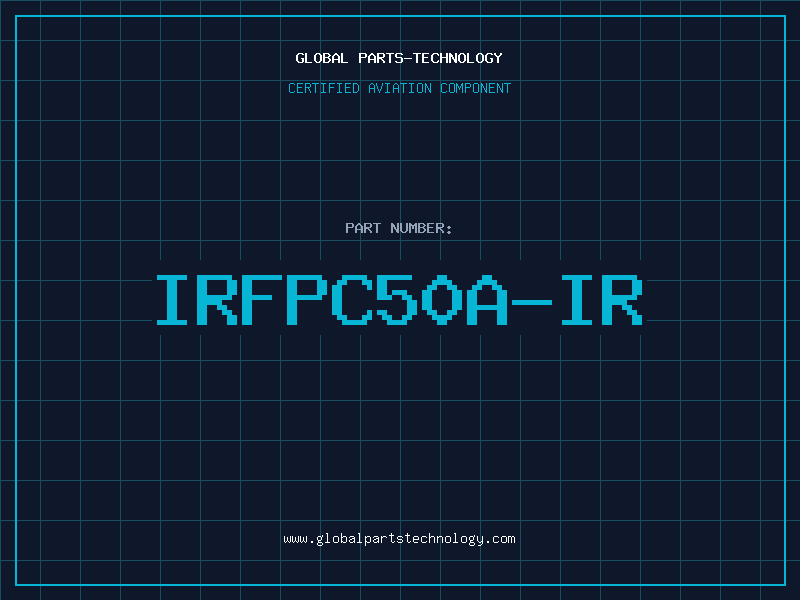Select the word CERTIFIED in the subtitle

pyautogui.click(x=323, y=88)
